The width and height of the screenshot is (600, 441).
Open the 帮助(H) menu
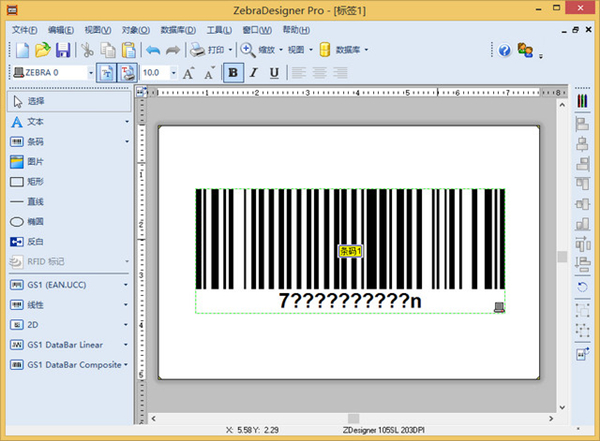[296, 30]
